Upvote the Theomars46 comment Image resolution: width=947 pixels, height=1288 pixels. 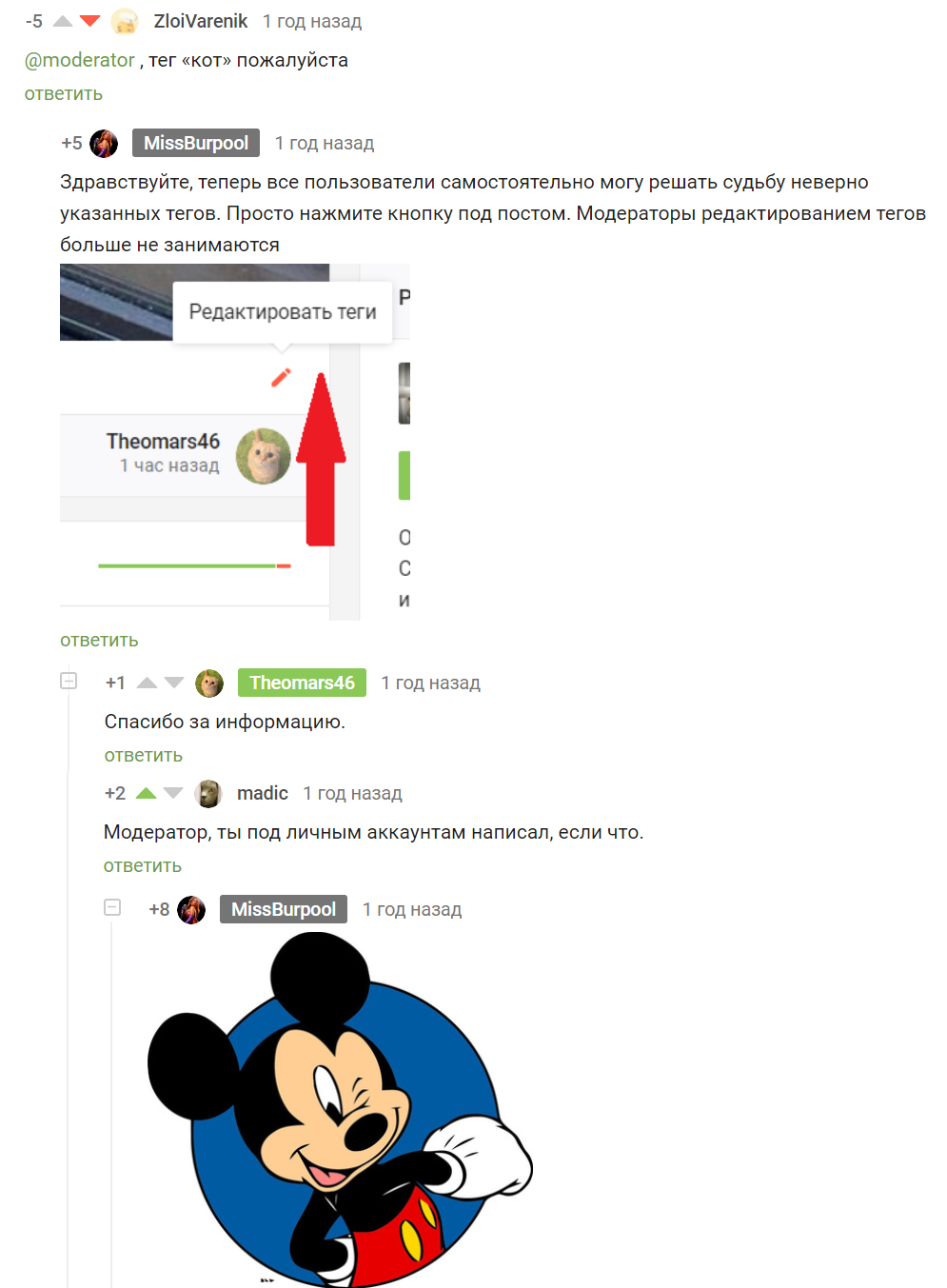point(147,683)
